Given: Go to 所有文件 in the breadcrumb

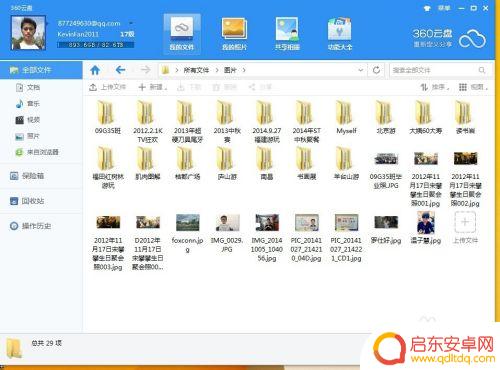Looking at the screenshot, I should click(x=196, y=70).
